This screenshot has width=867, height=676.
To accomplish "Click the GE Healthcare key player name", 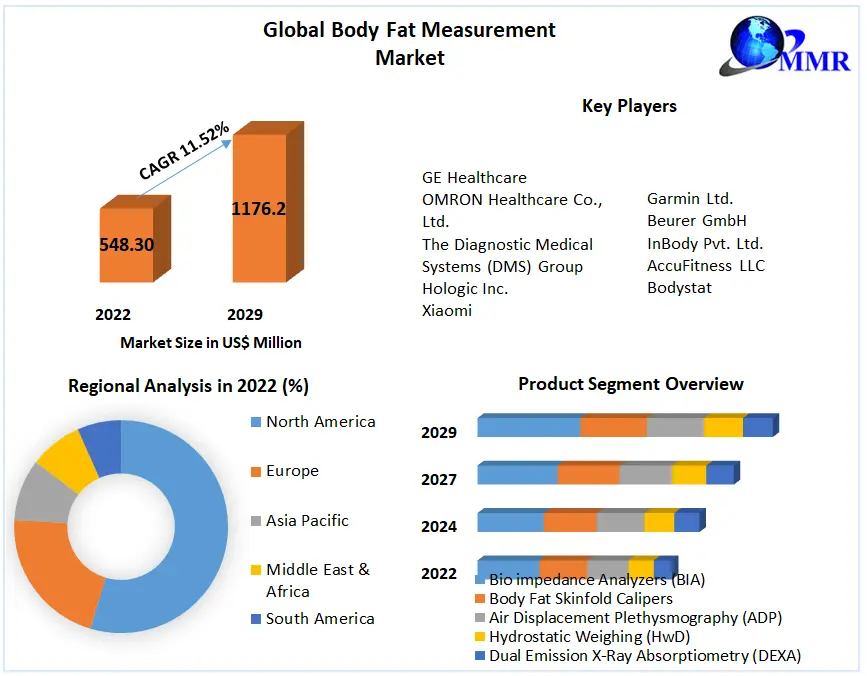I will click(x=474, y=178).
